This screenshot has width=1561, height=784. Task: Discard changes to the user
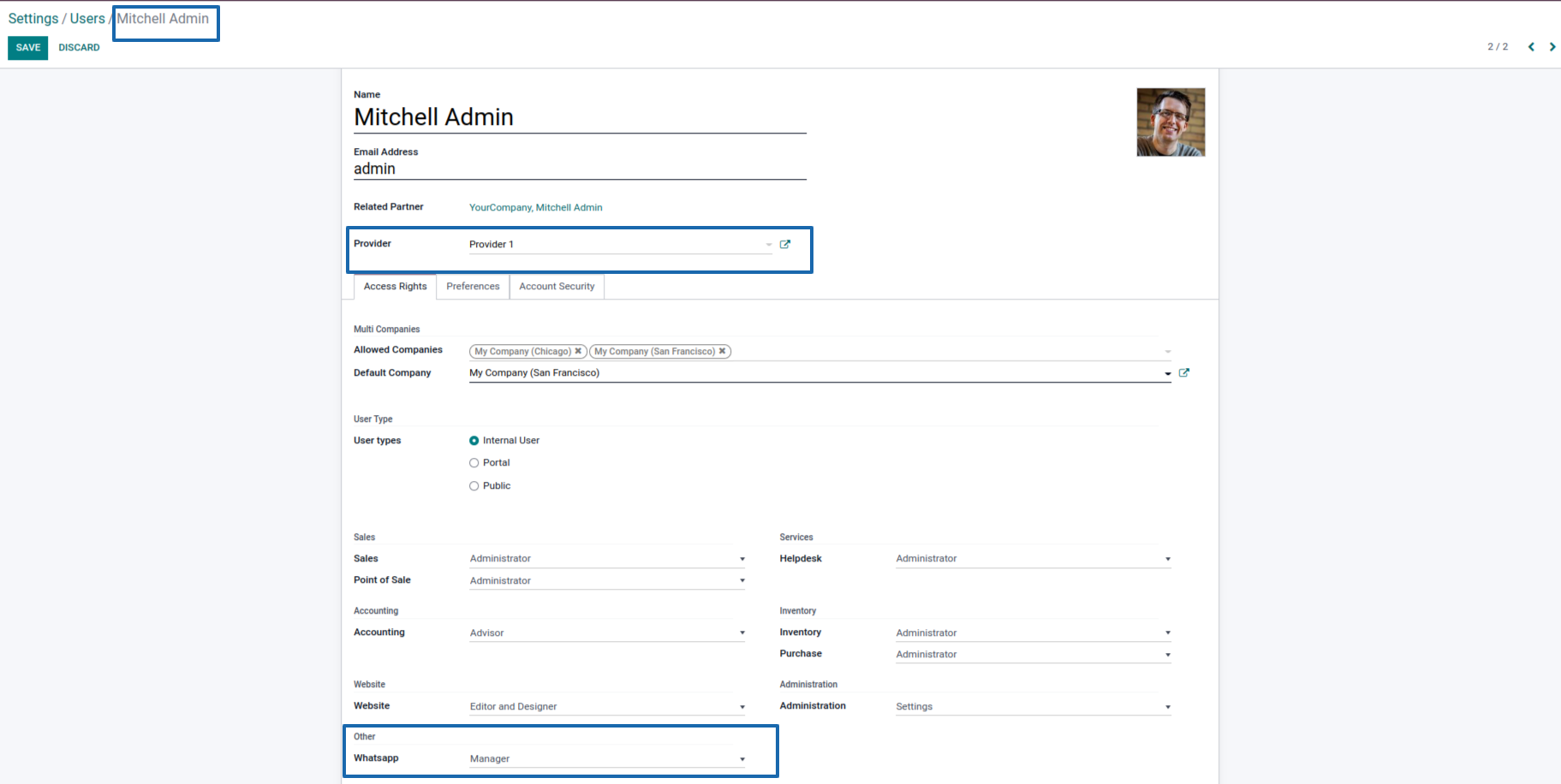[x=79, y=48]
